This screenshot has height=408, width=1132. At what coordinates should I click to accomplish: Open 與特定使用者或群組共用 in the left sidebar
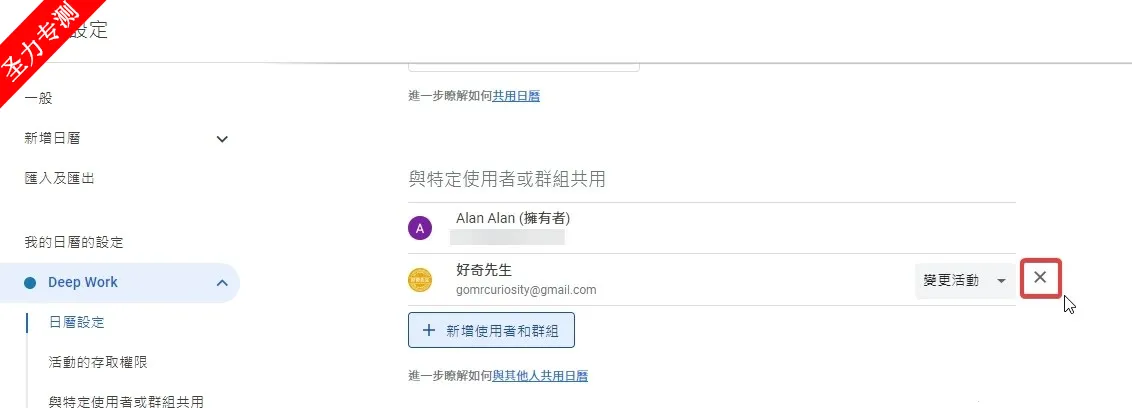tap(126, 401)
